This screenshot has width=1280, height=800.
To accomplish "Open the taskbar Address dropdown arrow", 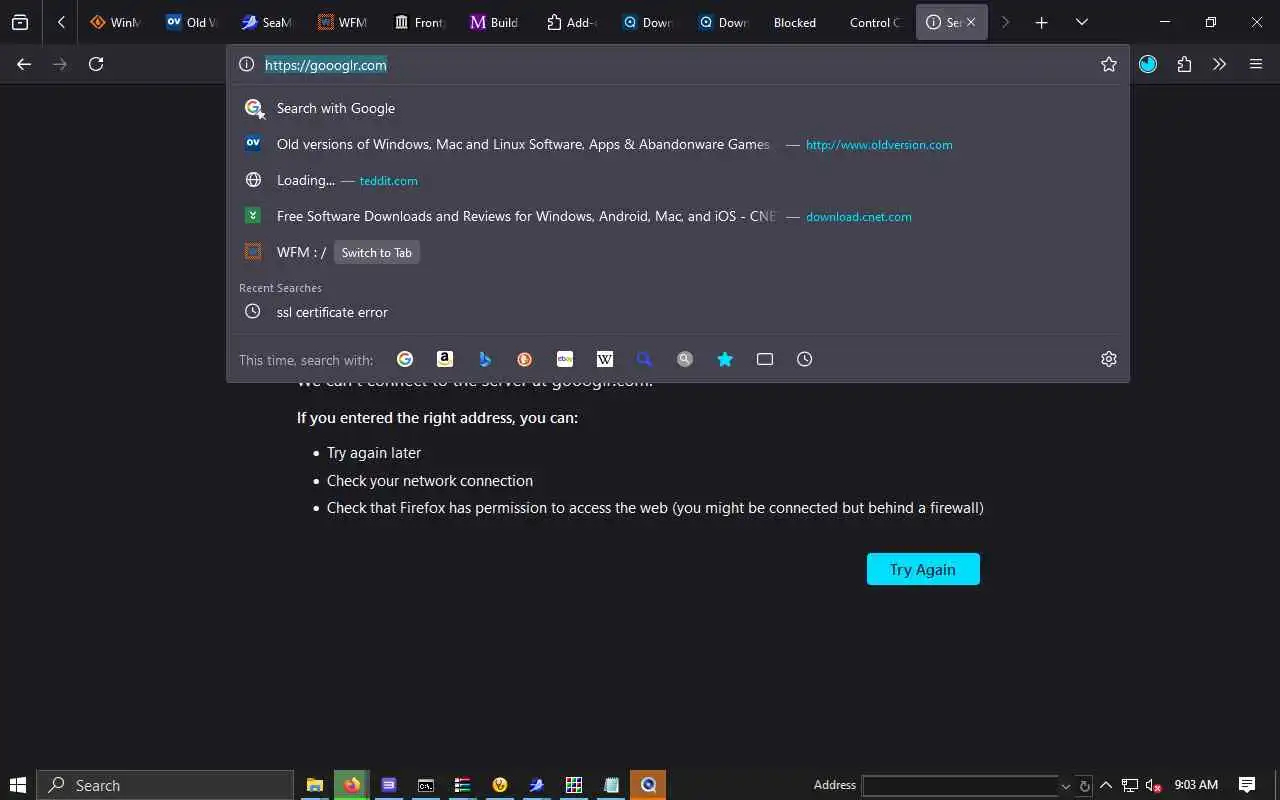I will (1065, 786).
